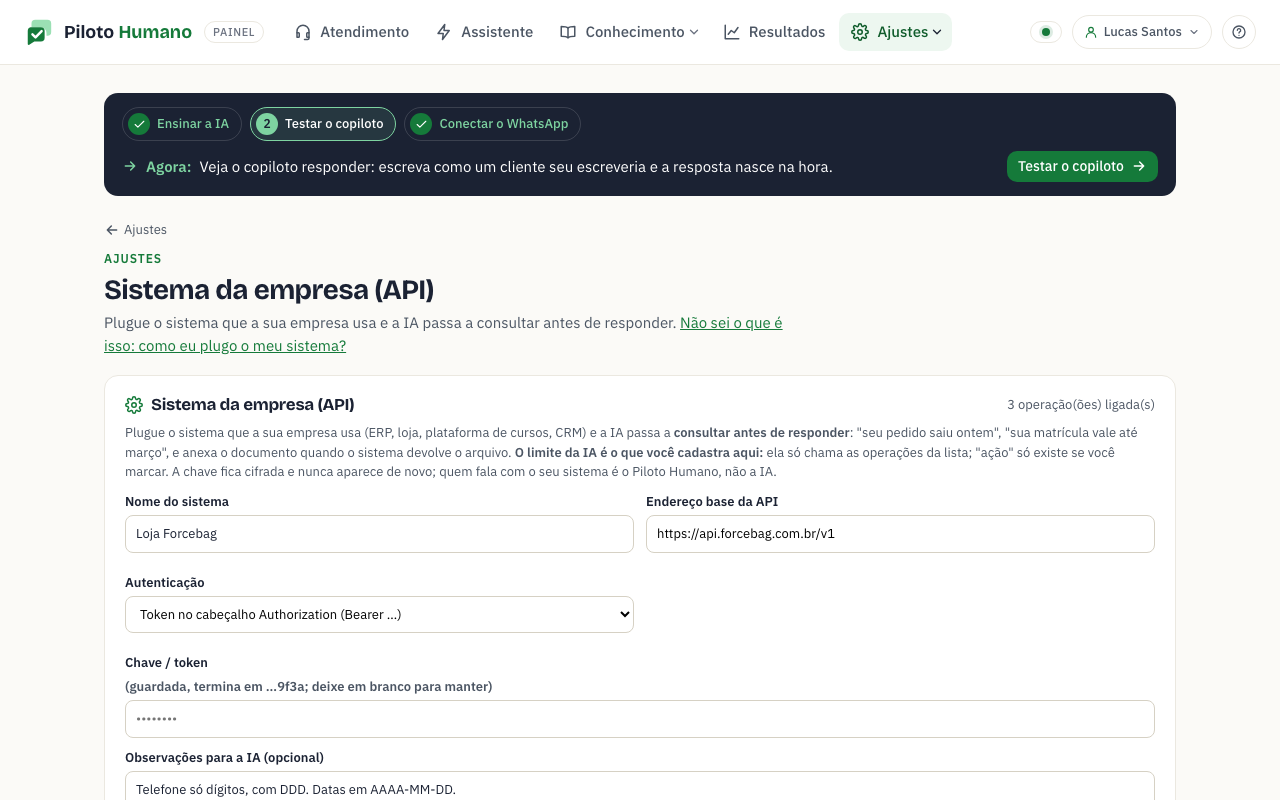
Task: Click the help question mark icon
Action: (1239, 32)
